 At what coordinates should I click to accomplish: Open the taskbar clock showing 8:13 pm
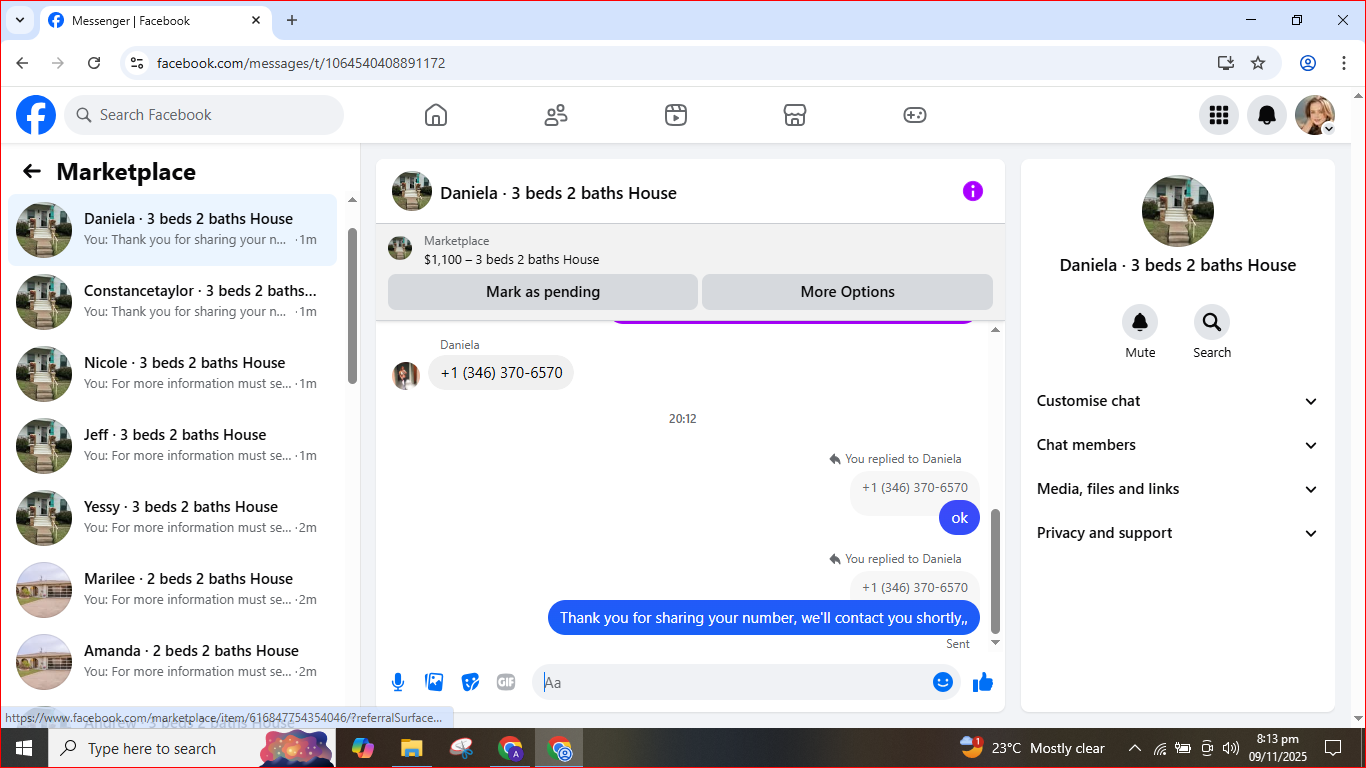tap(1278, 748)
